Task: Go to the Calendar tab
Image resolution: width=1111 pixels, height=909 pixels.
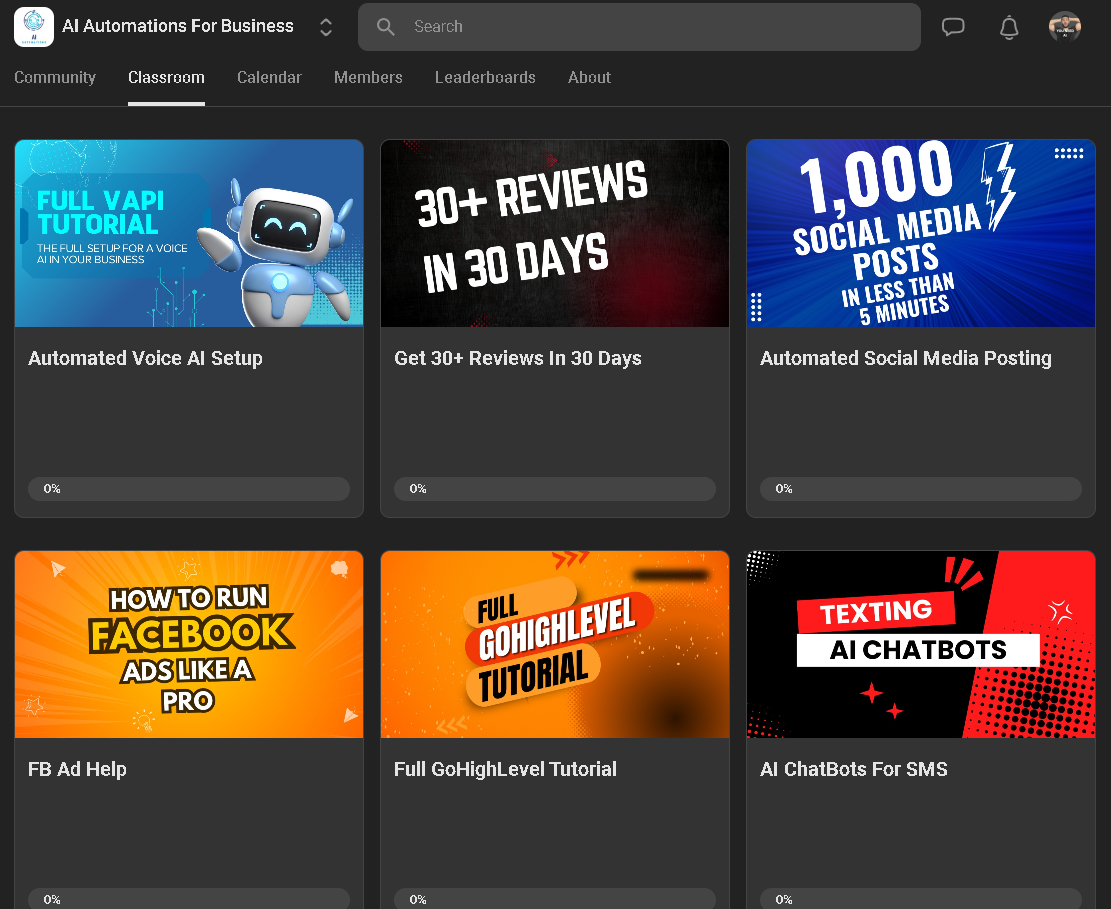Action: point(269,77)
